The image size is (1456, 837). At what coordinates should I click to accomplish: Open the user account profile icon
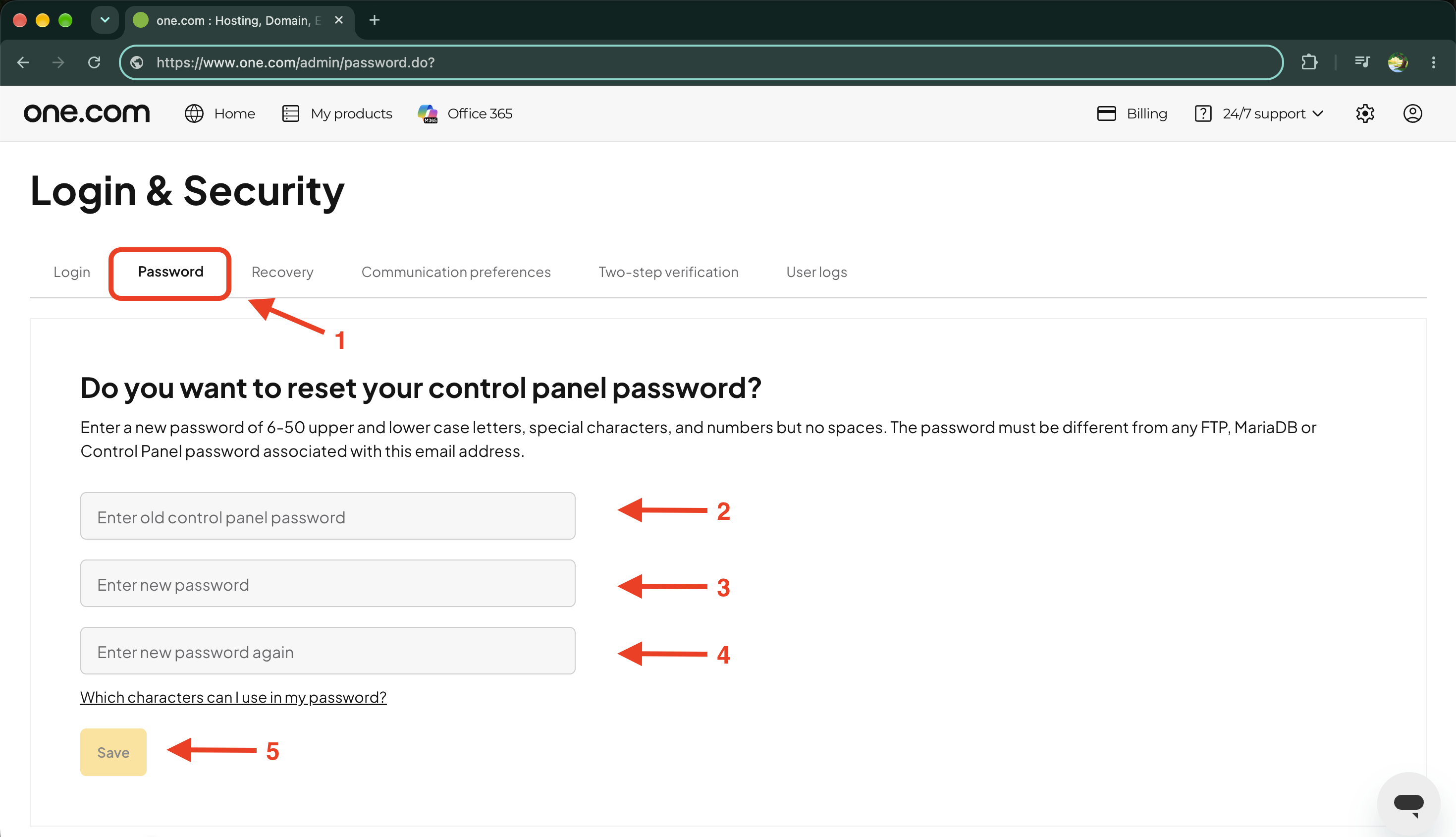point(1412,113)
